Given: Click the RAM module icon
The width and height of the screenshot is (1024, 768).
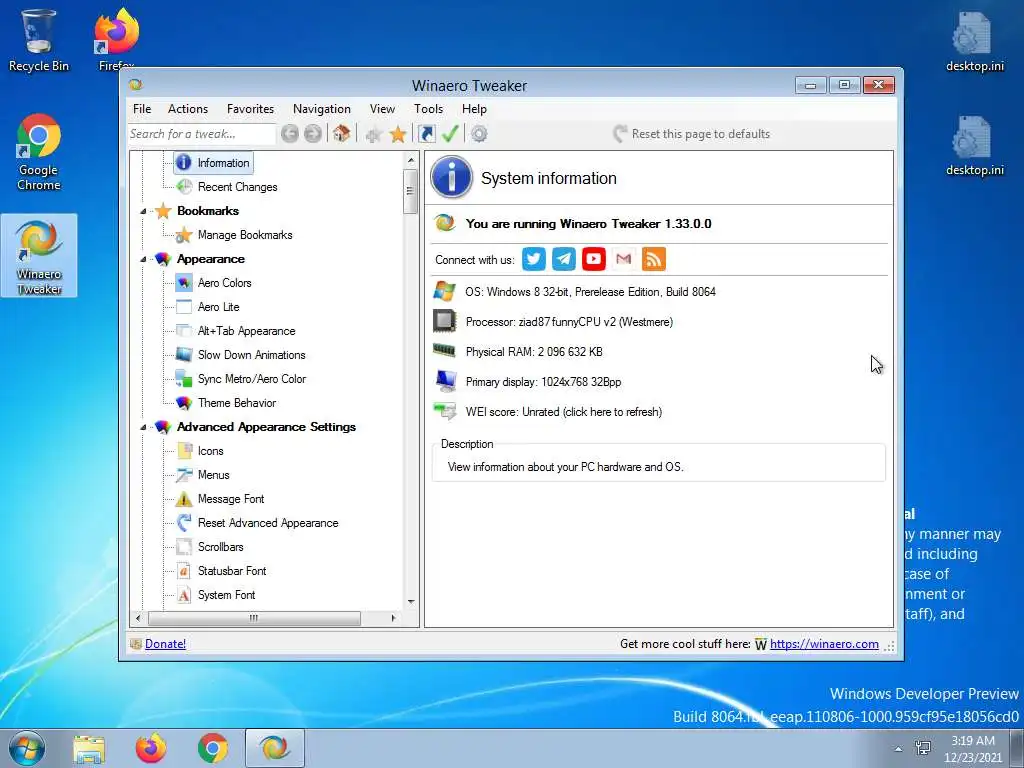Looking at the screenshot, I should 445,351.
